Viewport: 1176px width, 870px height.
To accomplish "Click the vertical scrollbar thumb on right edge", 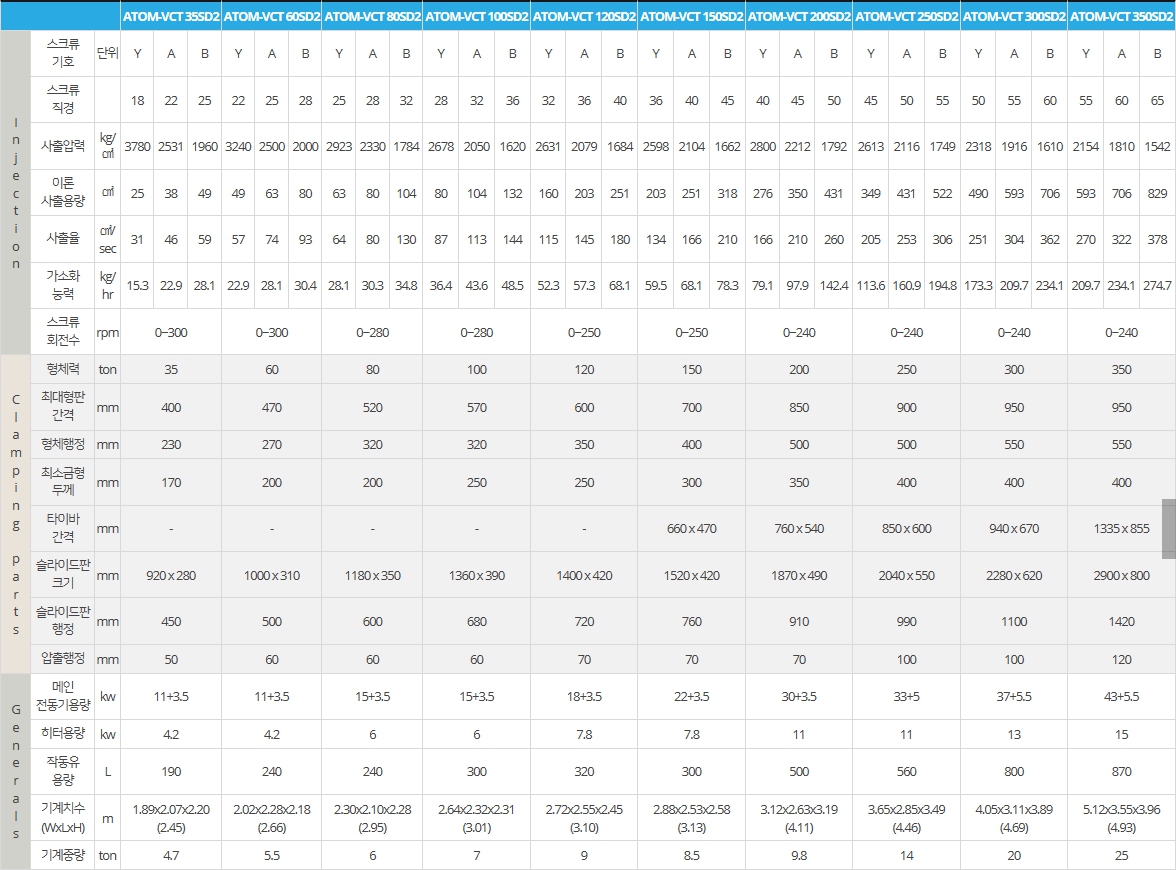I will point(1168,529).
